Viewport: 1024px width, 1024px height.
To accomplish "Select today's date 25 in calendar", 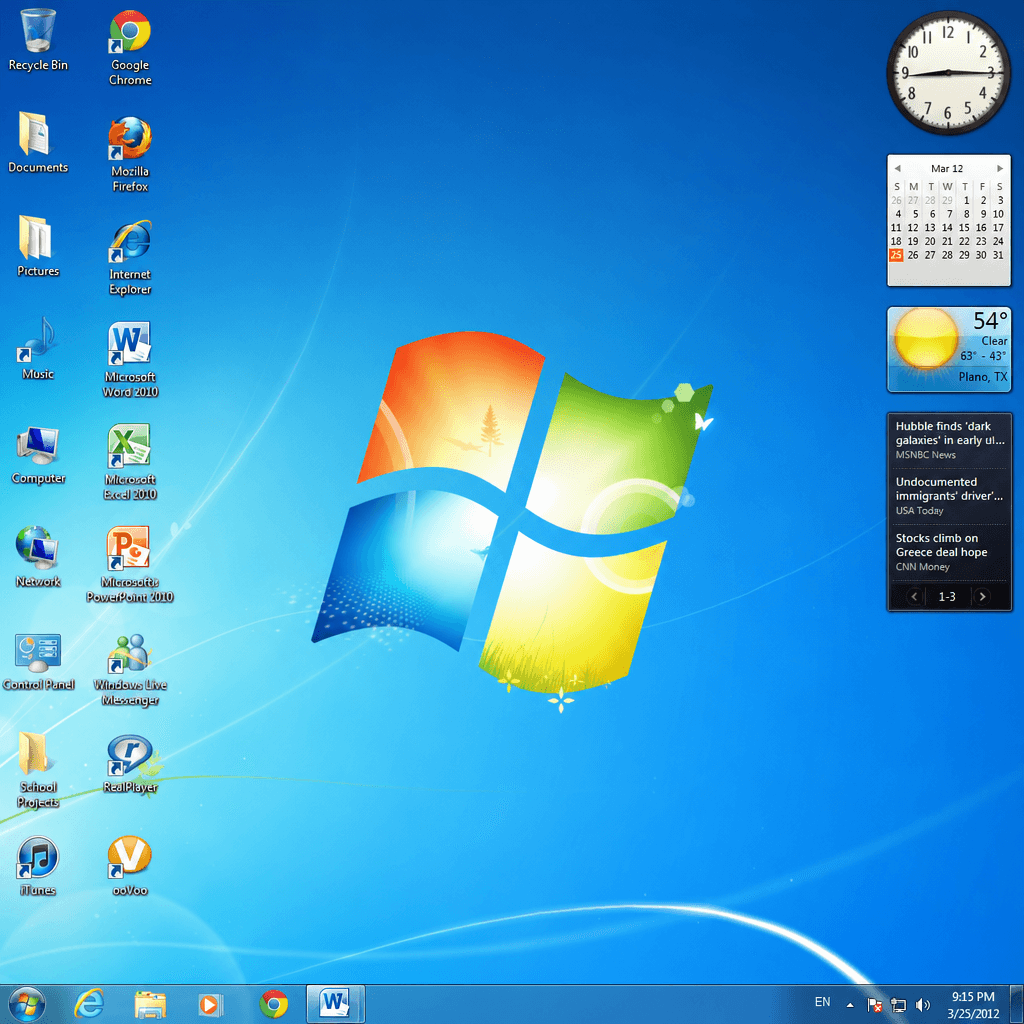I will (x=896, y=255).
